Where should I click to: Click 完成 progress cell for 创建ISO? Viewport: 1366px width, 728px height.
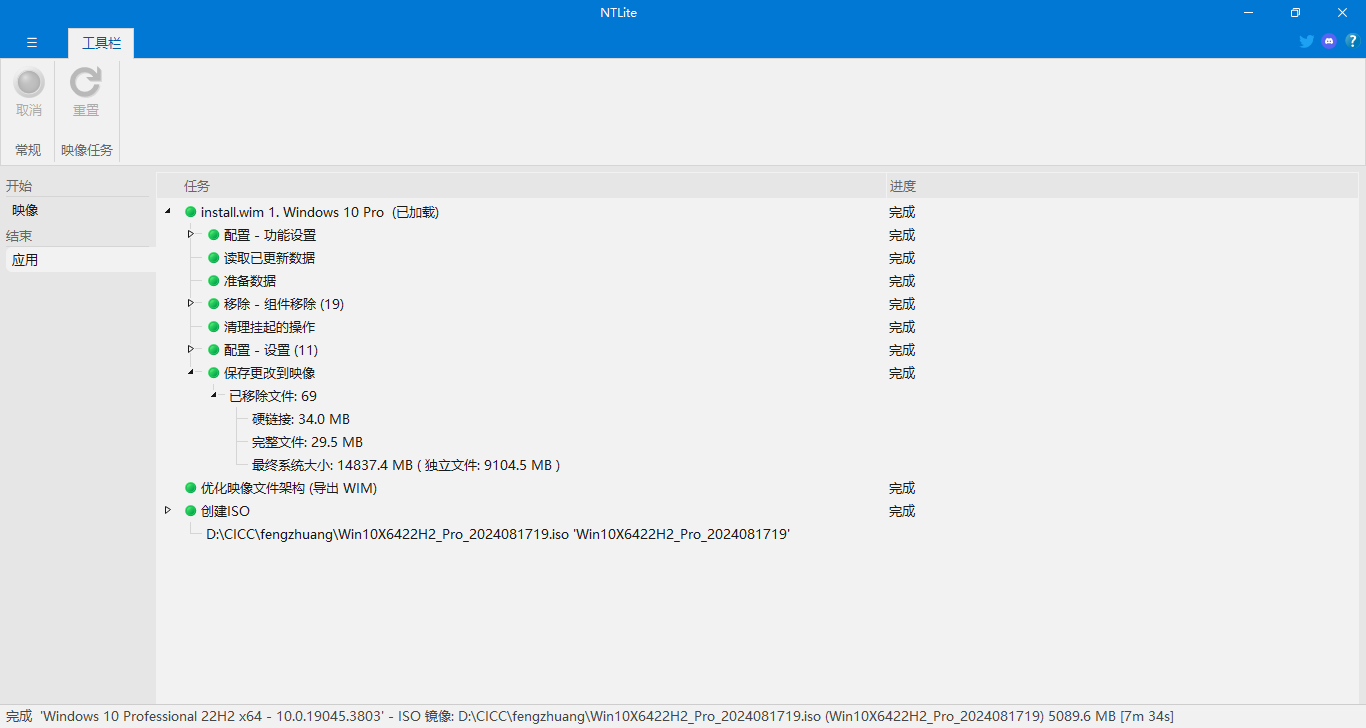click(x=902, y=511)
